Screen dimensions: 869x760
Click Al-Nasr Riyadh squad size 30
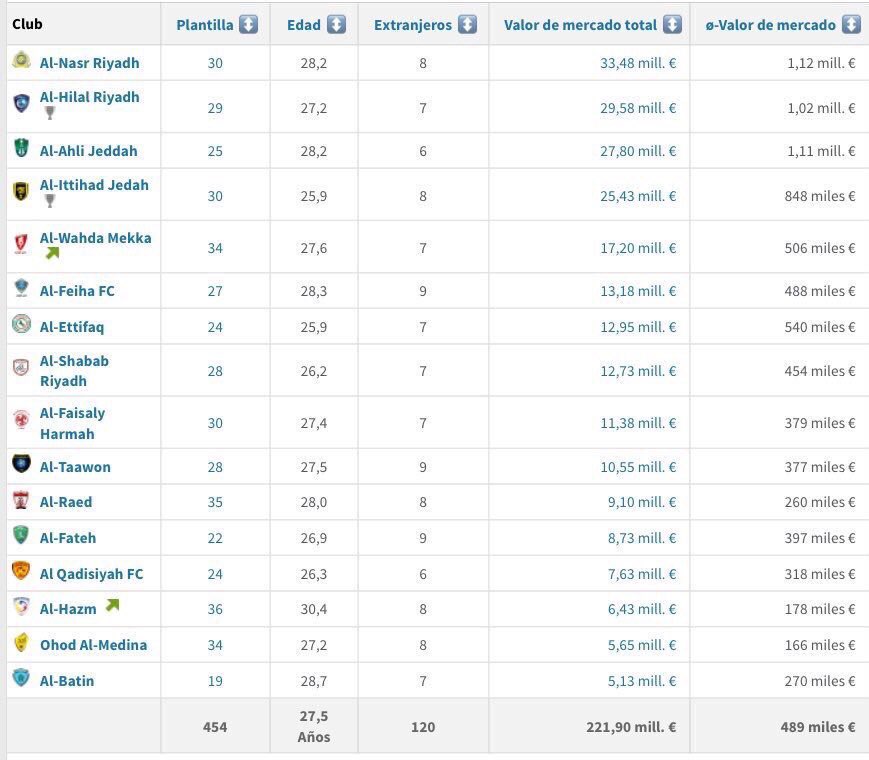coord(215,63)
